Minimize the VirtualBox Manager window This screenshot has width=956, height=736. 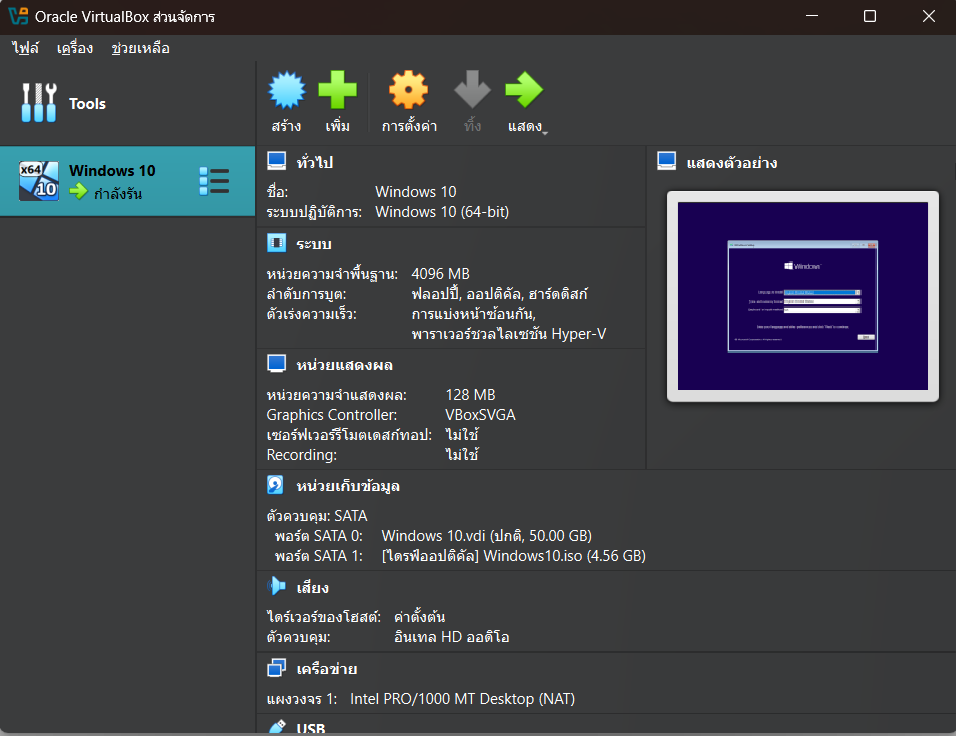click(812, 16)
